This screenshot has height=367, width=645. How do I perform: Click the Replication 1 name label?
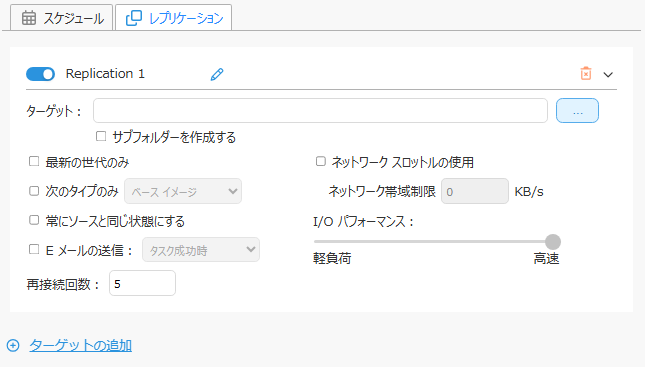pos(105,74)
